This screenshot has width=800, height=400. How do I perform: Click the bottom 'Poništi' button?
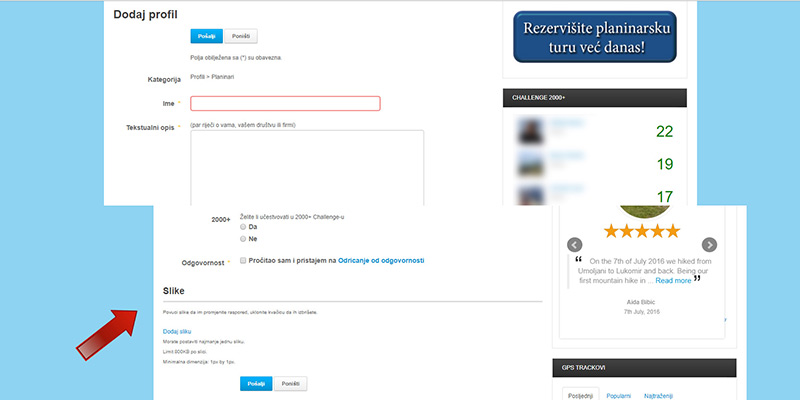pos(290,384)
